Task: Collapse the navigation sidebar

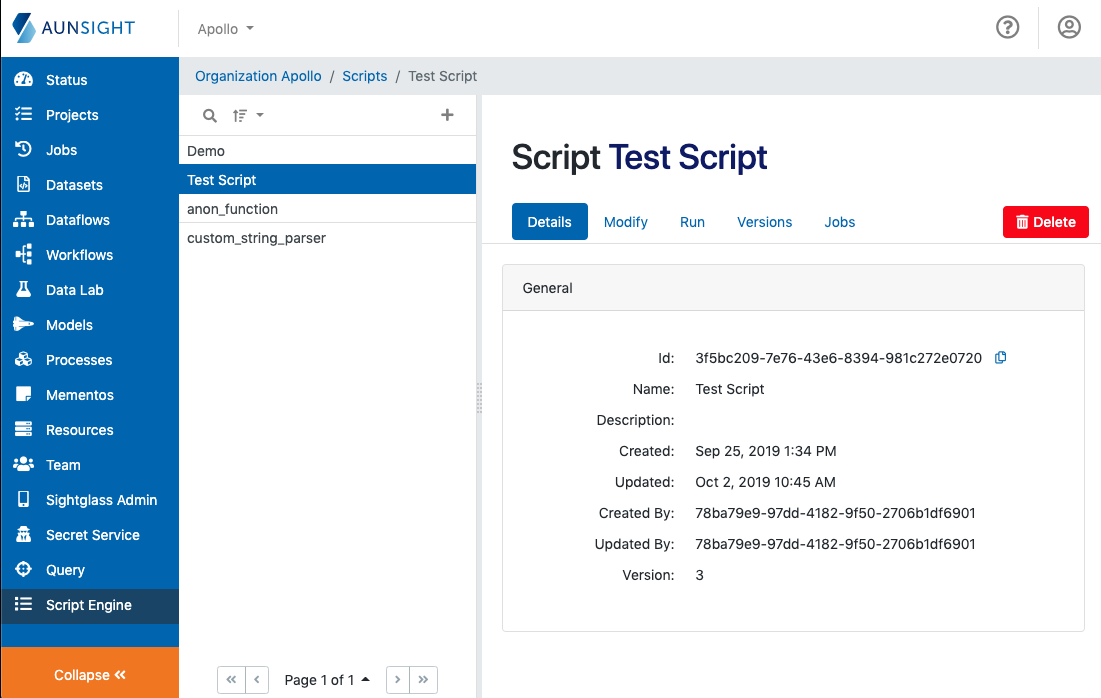Action: pos(89,674)
